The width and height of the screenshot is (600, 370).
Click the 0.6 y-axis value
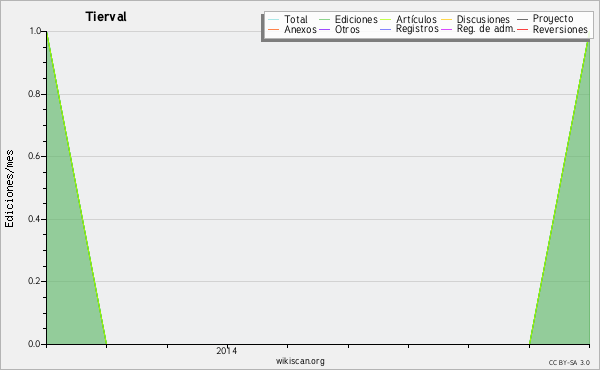pos(34,156)
